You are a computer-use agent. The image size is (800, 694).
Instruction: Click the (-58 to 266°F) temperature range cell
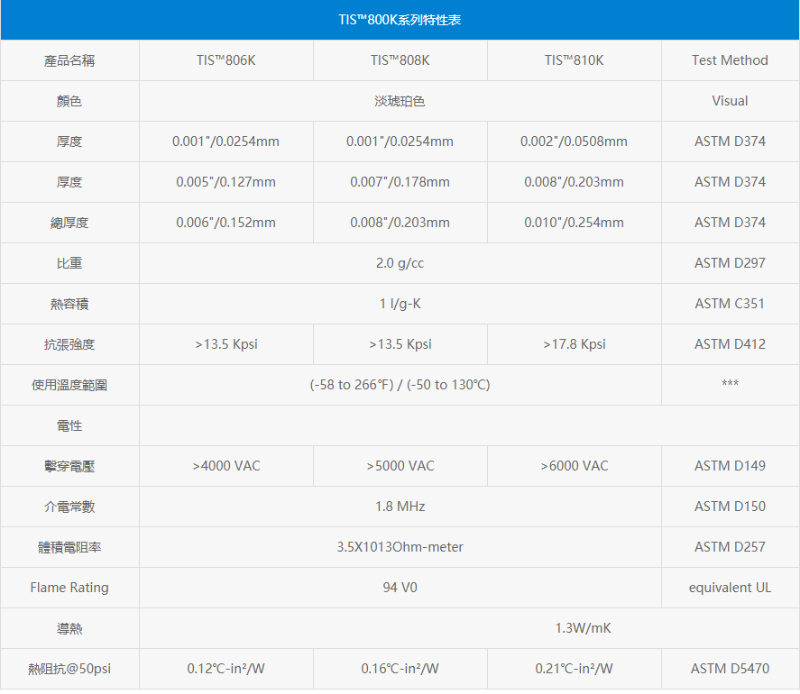point(400,384)
